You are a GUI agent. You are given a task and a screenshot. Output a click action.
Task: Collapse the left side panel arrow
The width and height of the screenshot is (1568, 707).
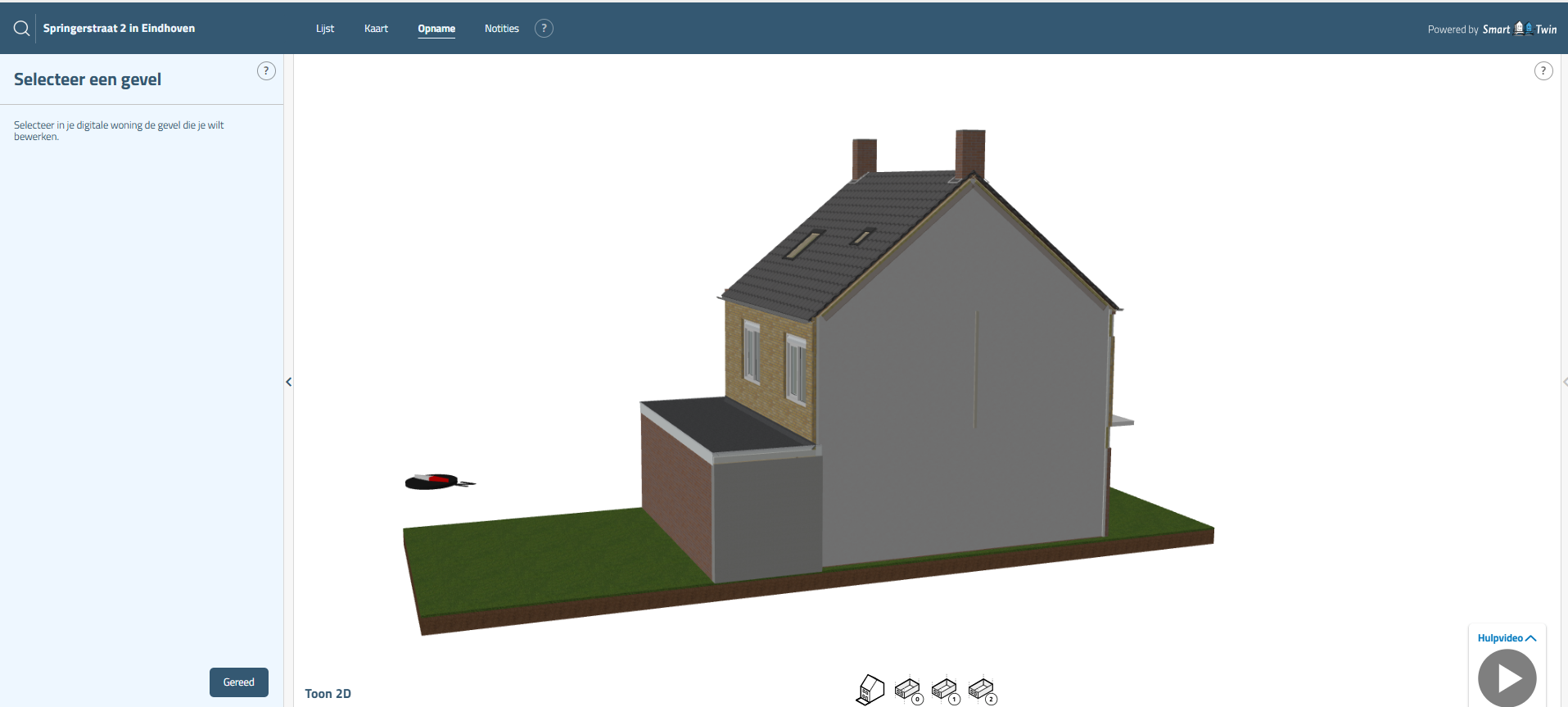pos(288,382)
